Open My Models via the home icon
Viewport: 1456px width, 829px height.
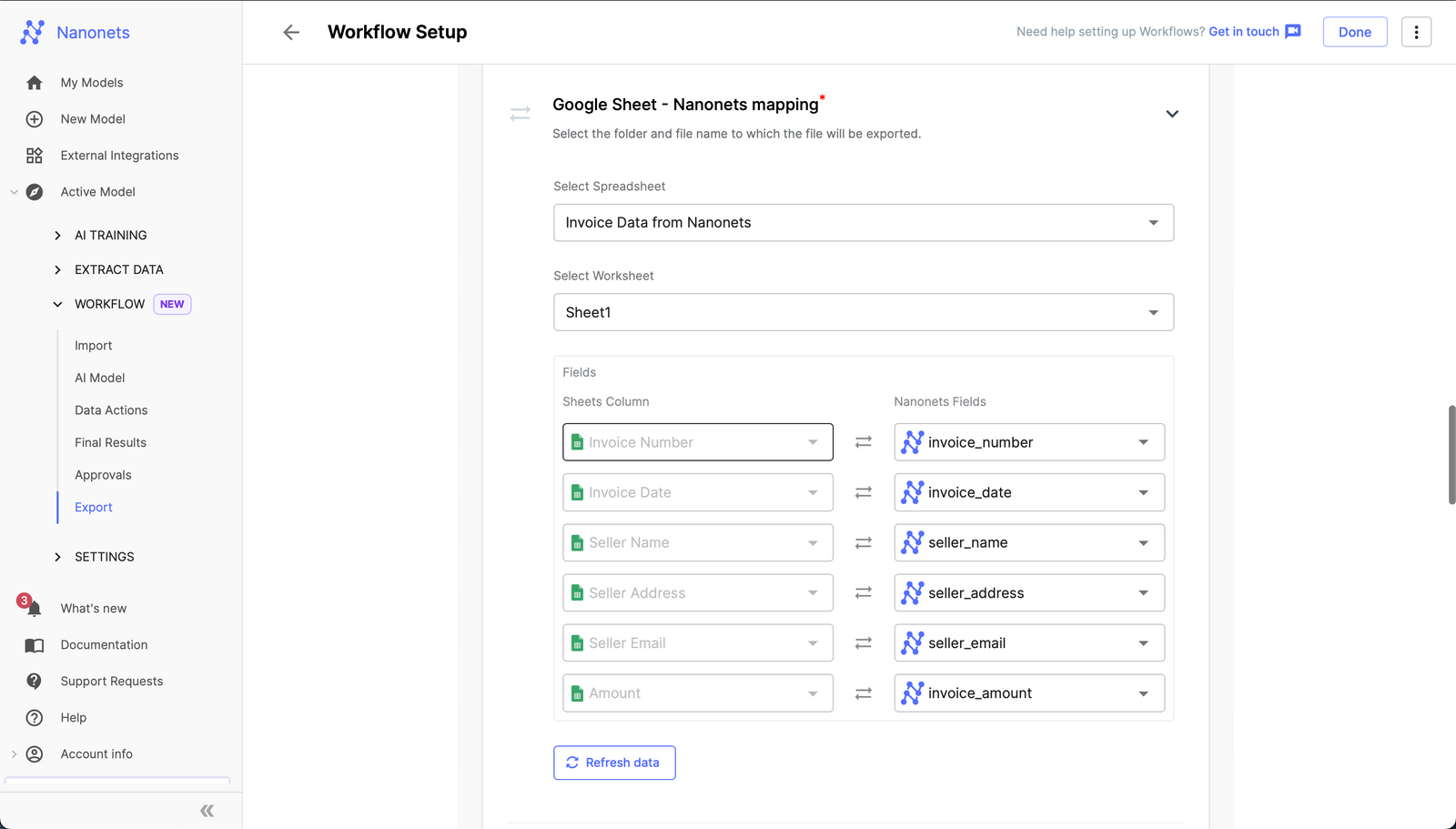coord(34,82)
